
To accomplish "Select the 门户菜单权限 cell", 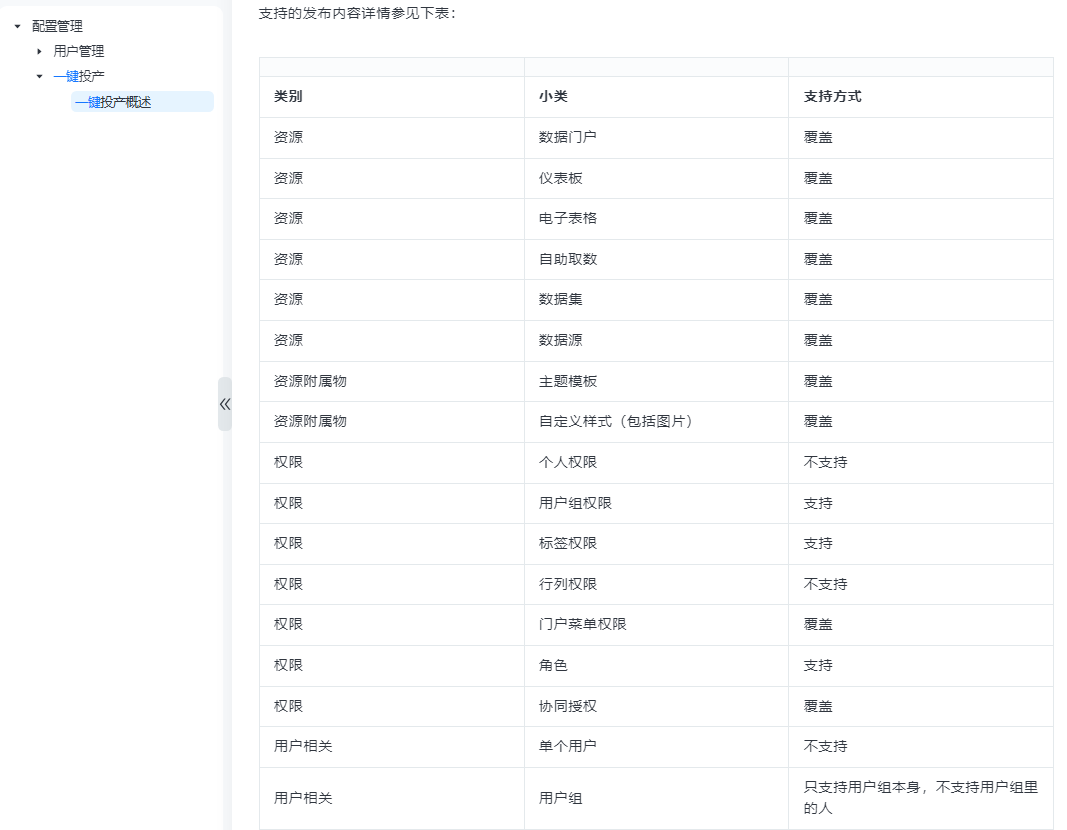I will (x=582, y=624).
